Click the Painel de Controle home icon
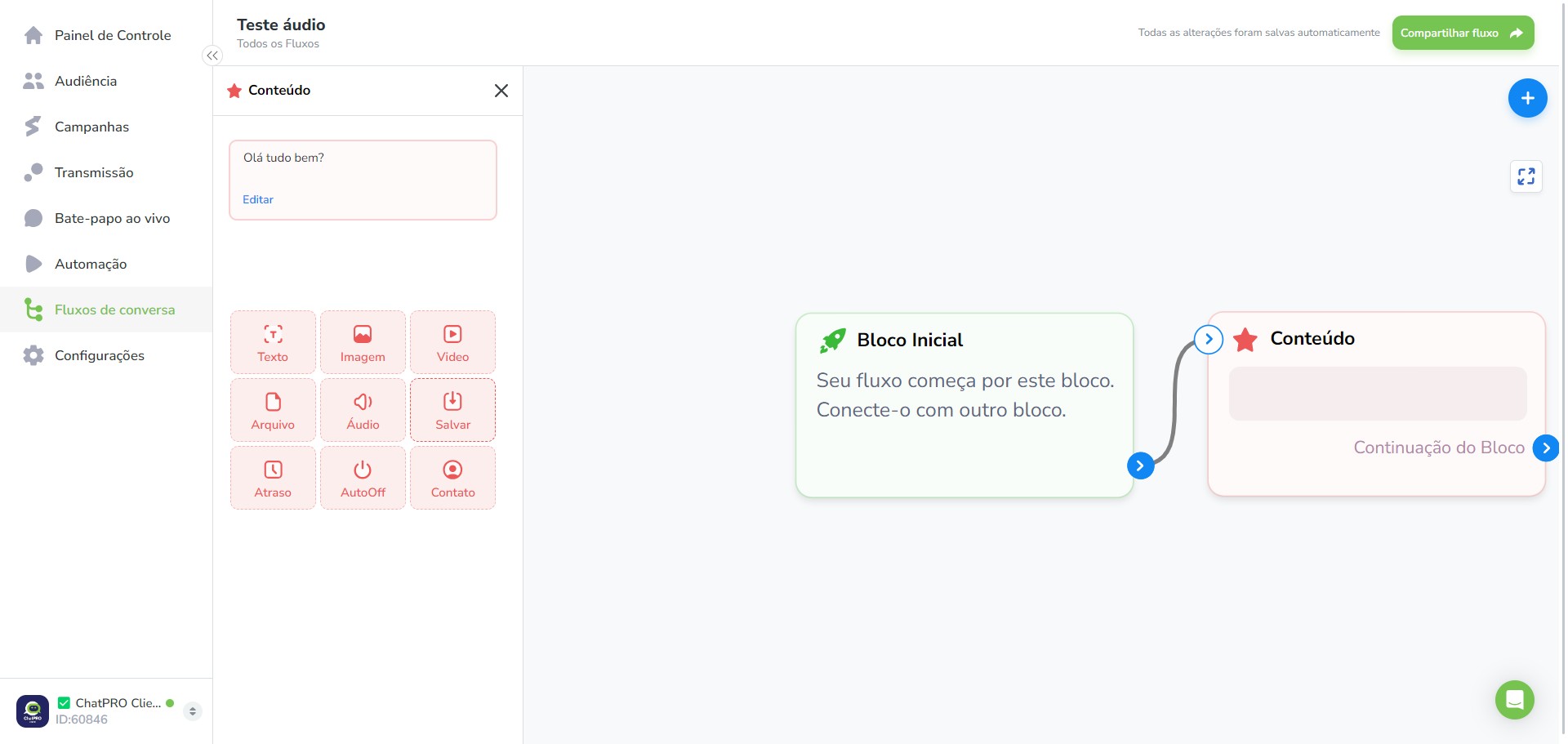This screenshot has width=1568, height=744. coord(33,35)
